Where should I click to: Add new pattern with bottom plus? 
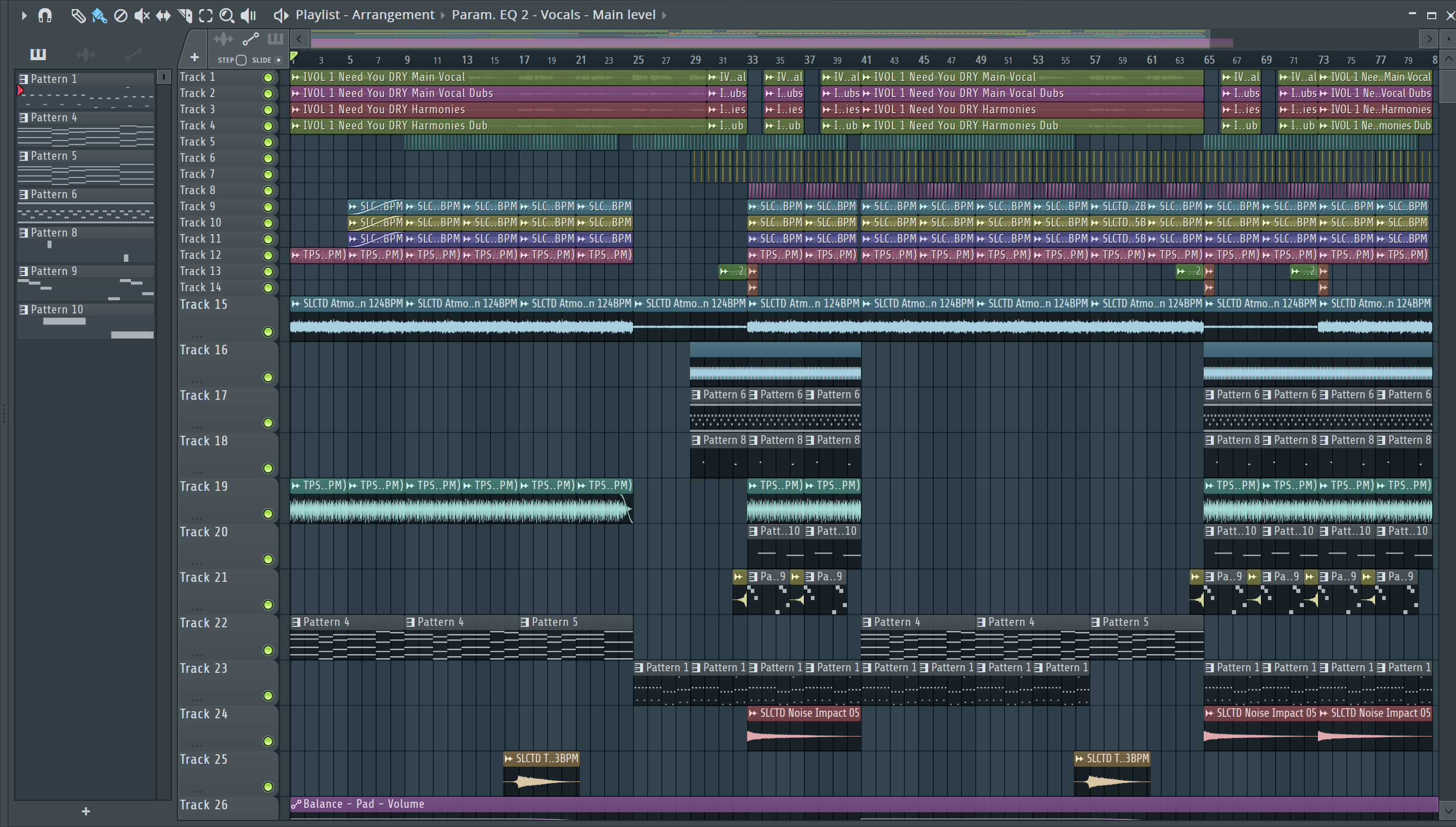[86, 811]
